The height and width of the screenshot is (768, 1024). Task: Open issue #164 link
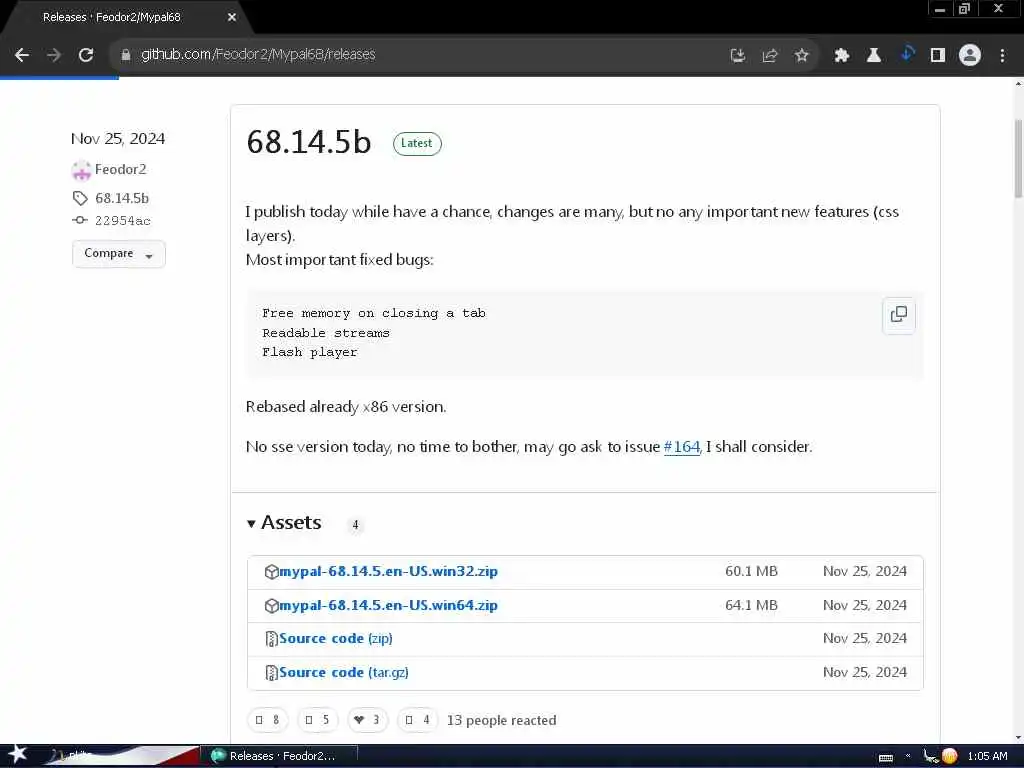682,447
